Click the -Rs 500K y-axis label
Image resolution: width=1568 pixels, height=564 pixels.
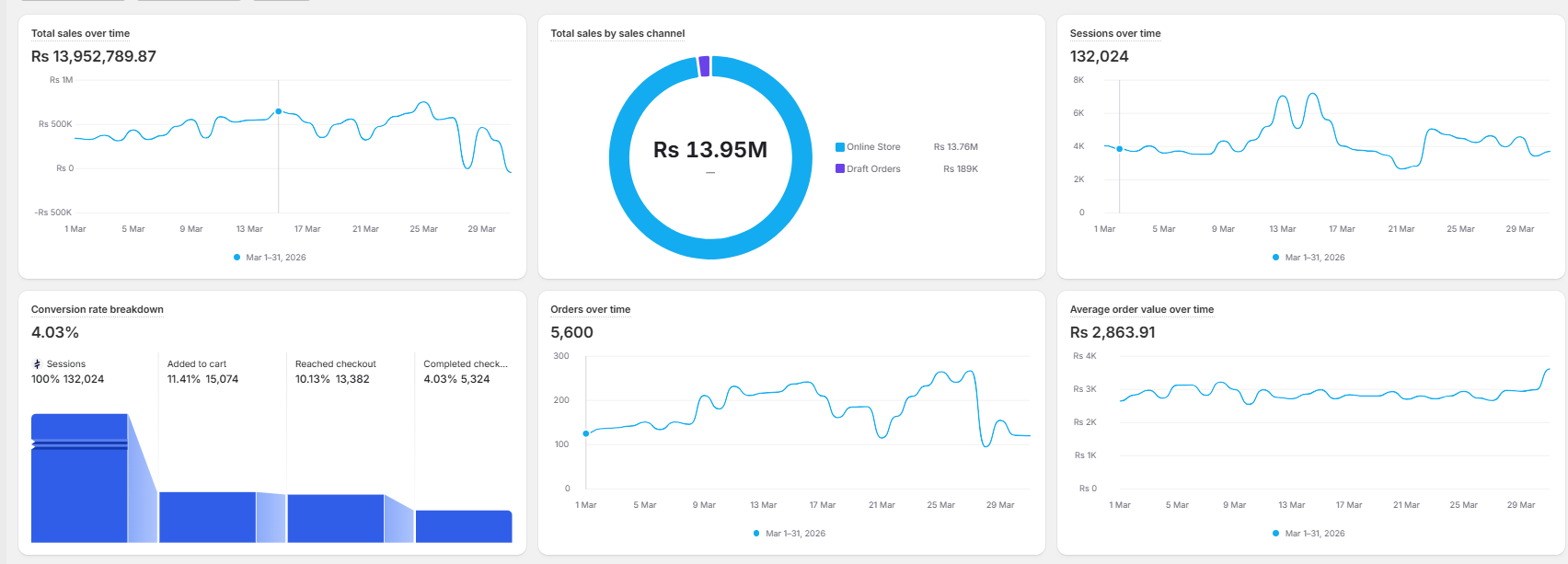click(x=53, y=213)
